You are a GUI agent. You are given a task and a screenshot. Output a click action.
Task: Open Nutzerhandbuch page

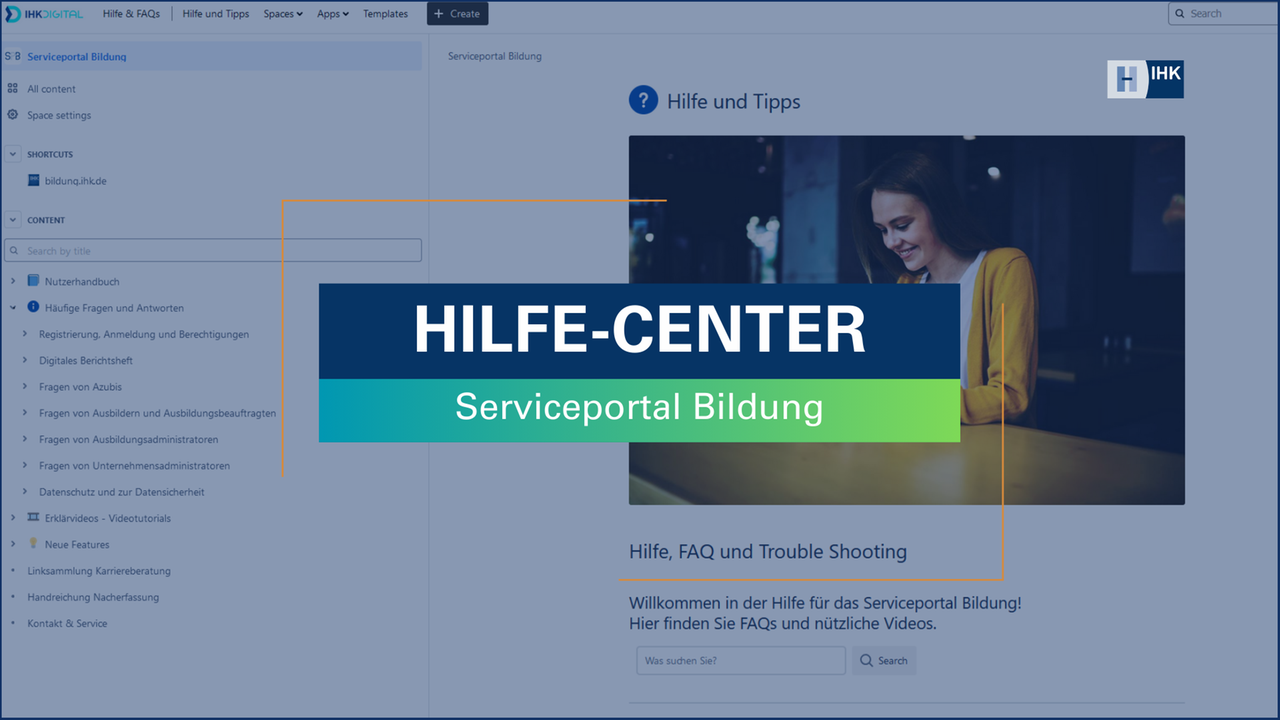coord(82,282)
